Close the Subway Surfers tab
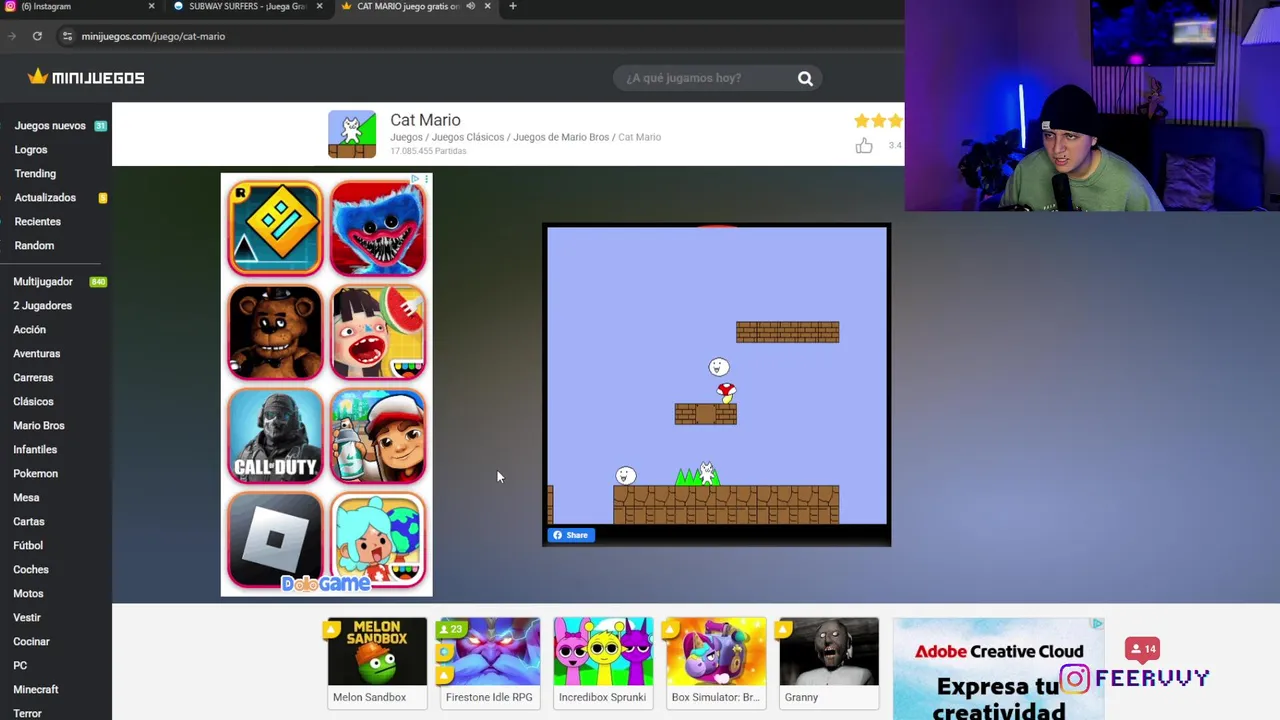 click(320, 6)
